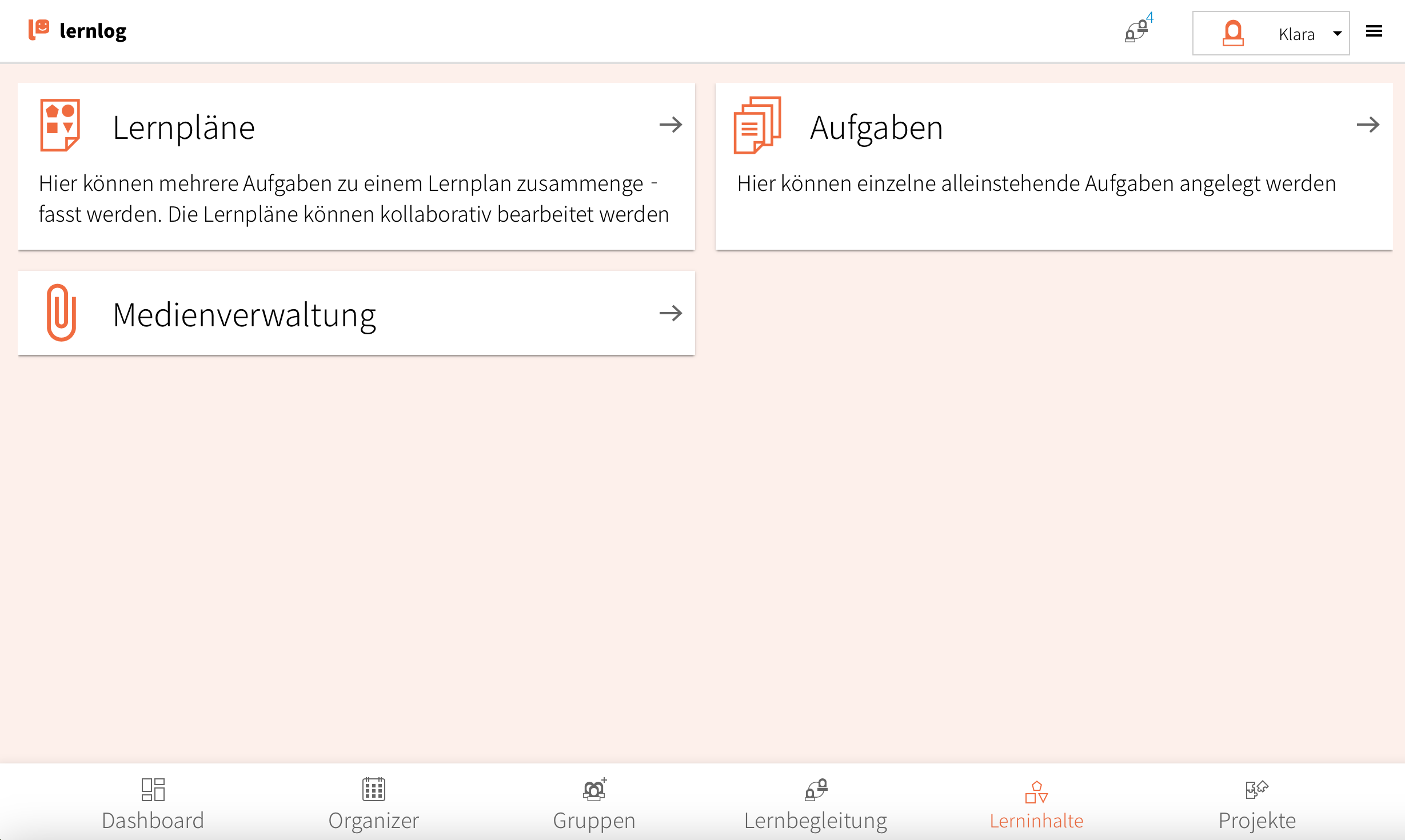Image resolution: width=1405 pixels, height=840 pixels.
Task: Switch to the Dashboard tab label
Action: point(153,821)
